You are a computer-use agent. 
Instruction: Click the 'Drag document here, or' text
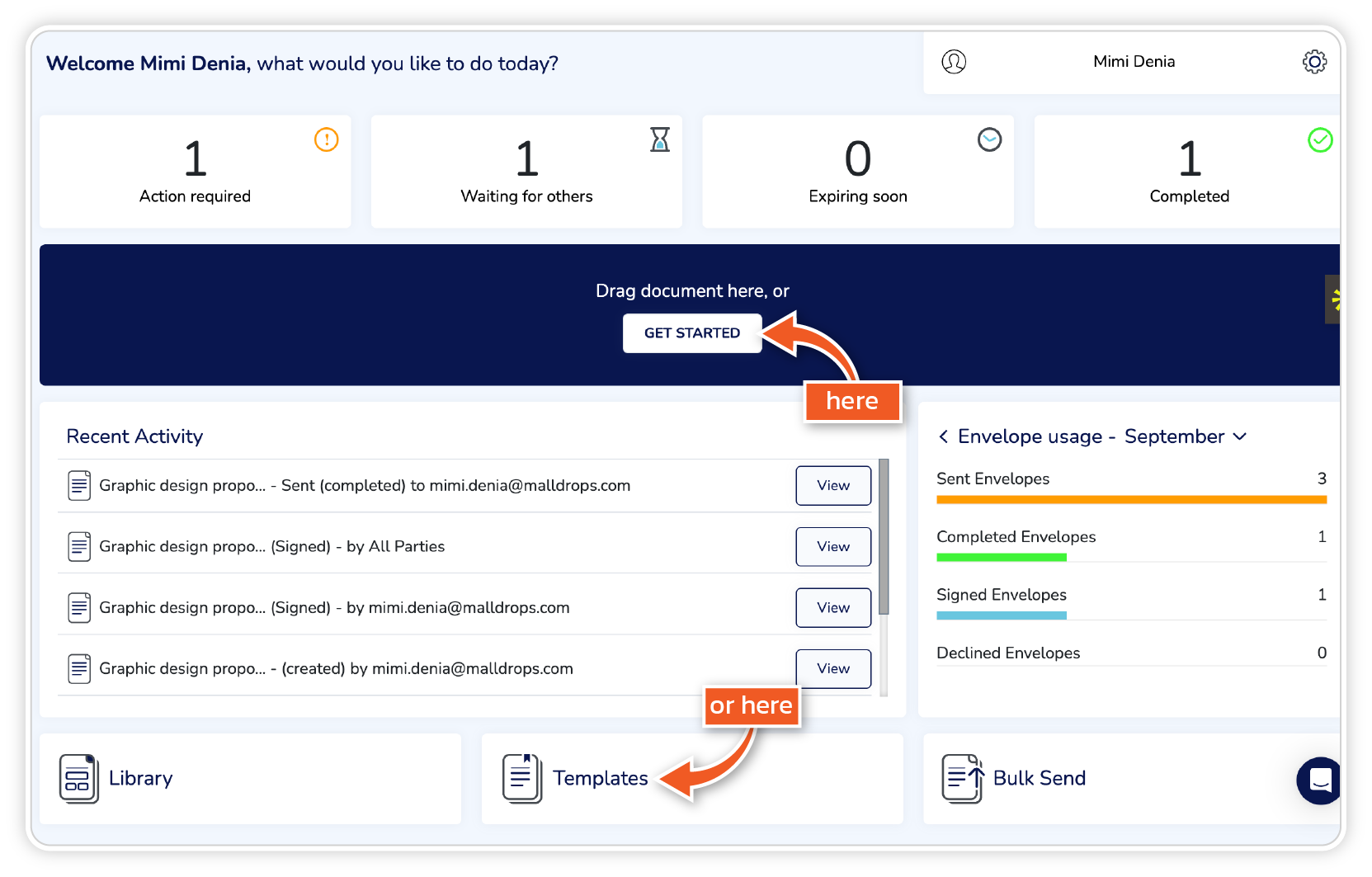[x=692, y=291]
